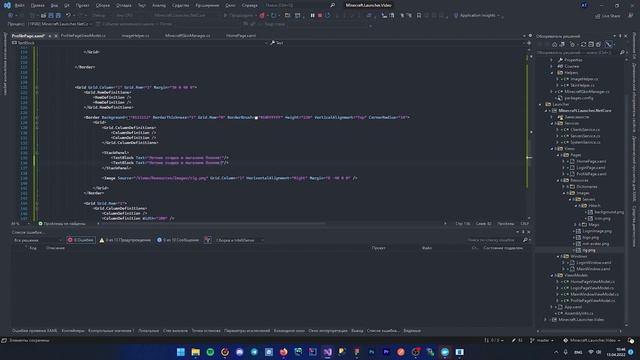The width and height of the screenshot is (640, 360).
Task: Switch to HomePage.xaml editor tab
Action: pos(241,36)
